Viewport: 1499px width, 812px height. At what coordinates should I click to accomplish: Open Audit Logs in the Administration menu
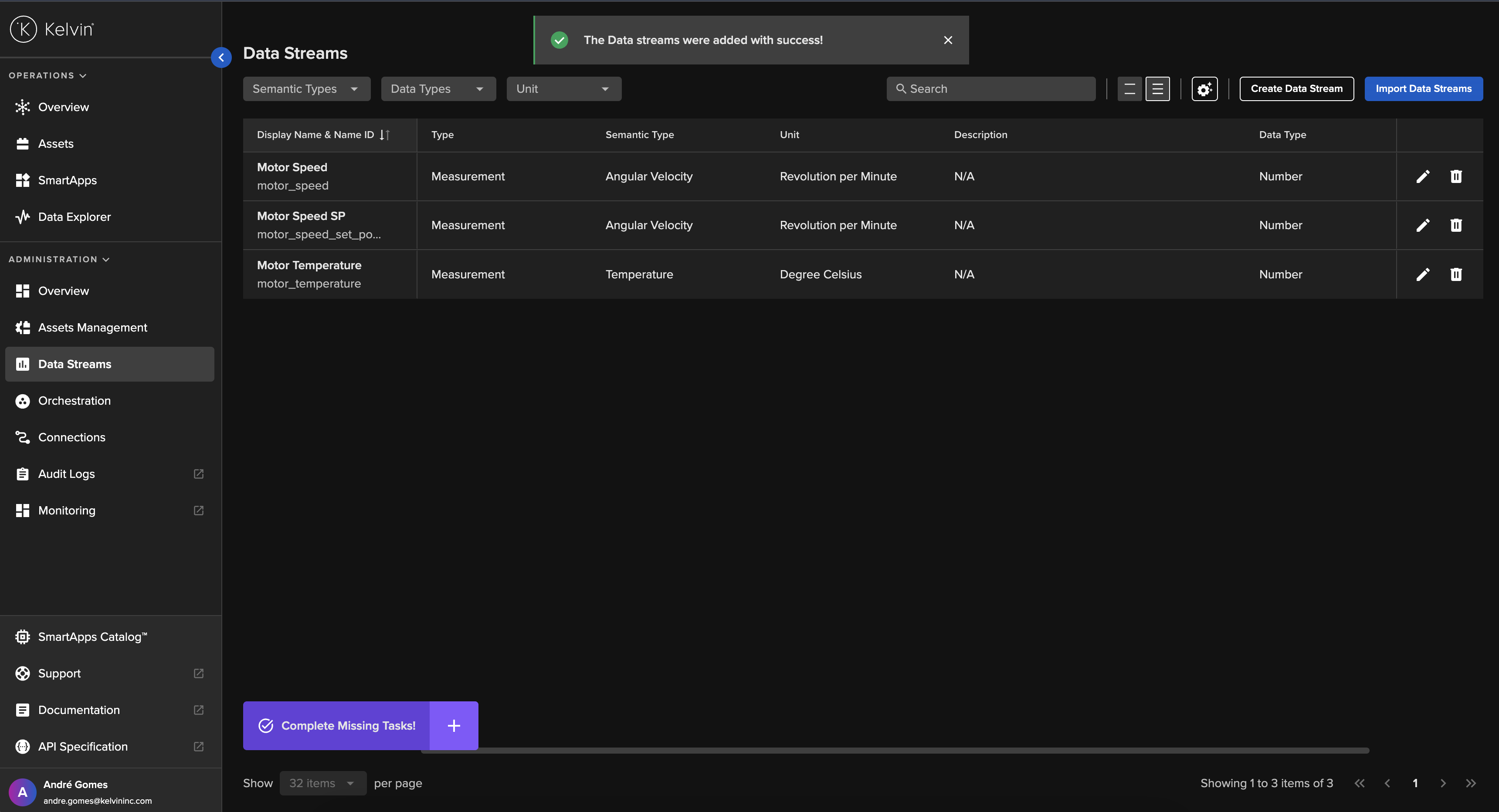click(x=66, y=474)
